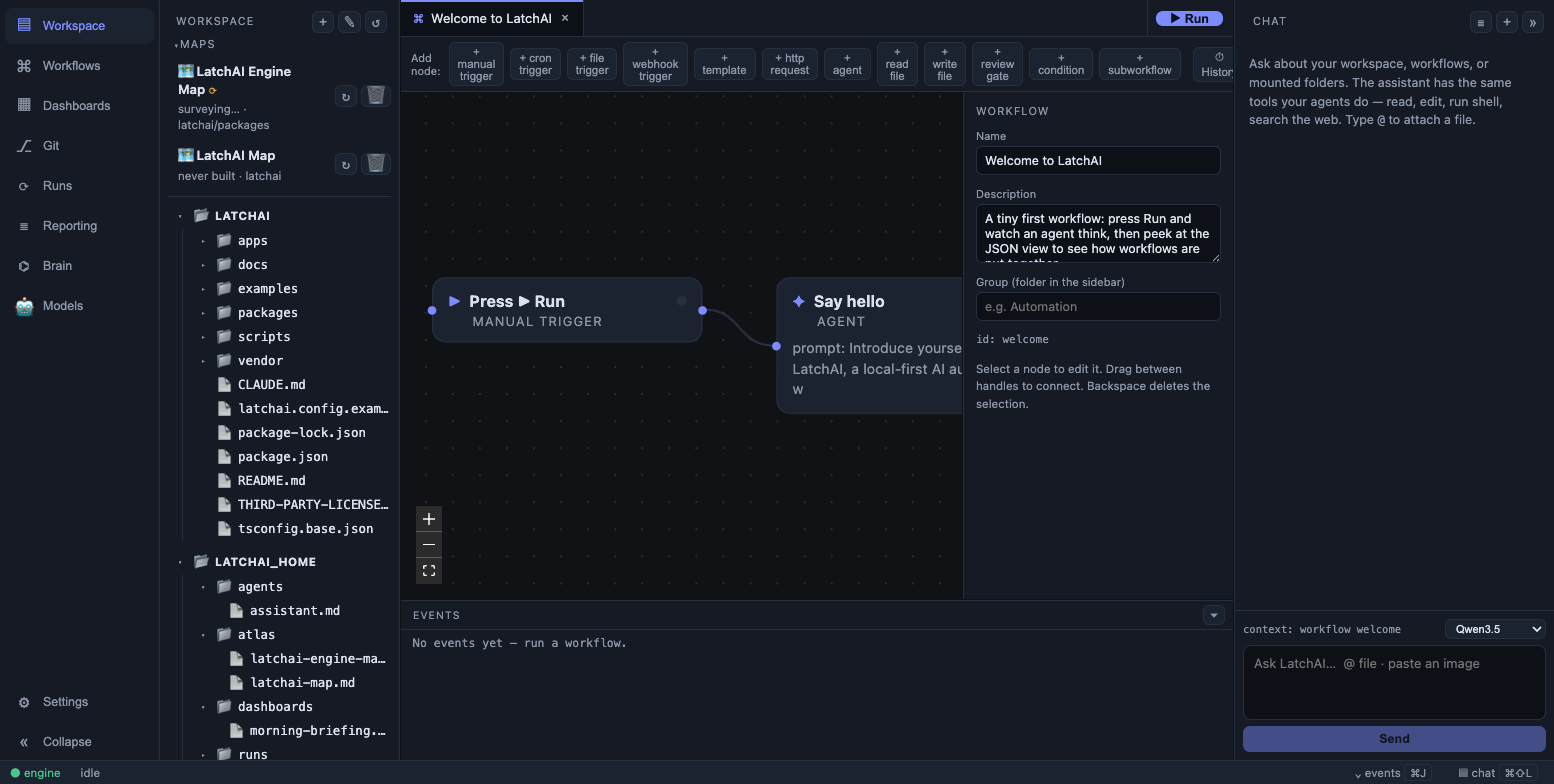Delete the LatchAI Engine Map
Image resolution: width=1554 pixels, height=784 pixels.
click(x=376, y=96)
